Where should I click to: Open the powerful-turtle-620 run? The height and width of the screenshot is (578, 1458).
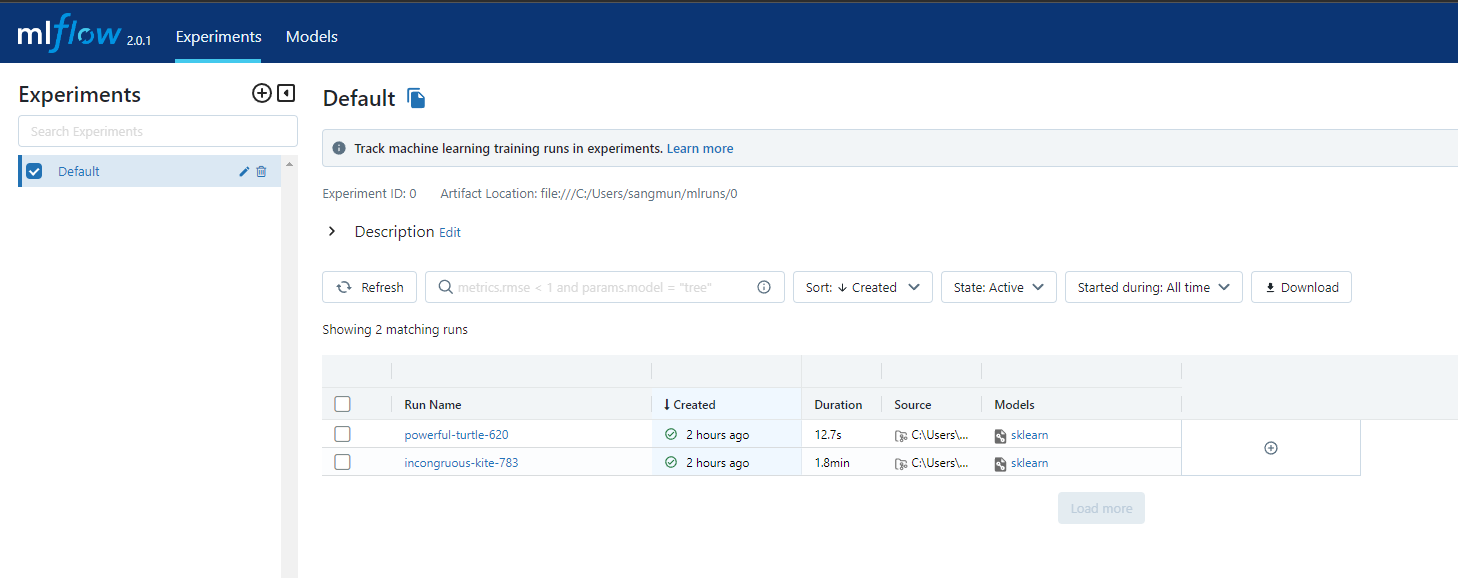click(x=456, y=435)
